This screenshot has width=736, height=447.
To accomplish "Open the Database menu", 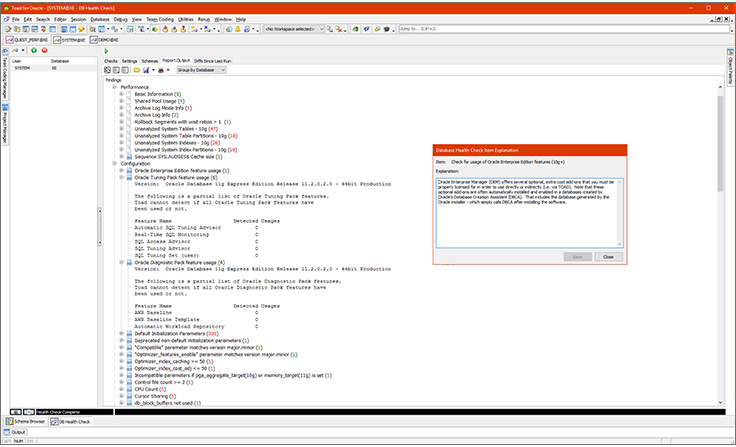I will tap(100, 19).
